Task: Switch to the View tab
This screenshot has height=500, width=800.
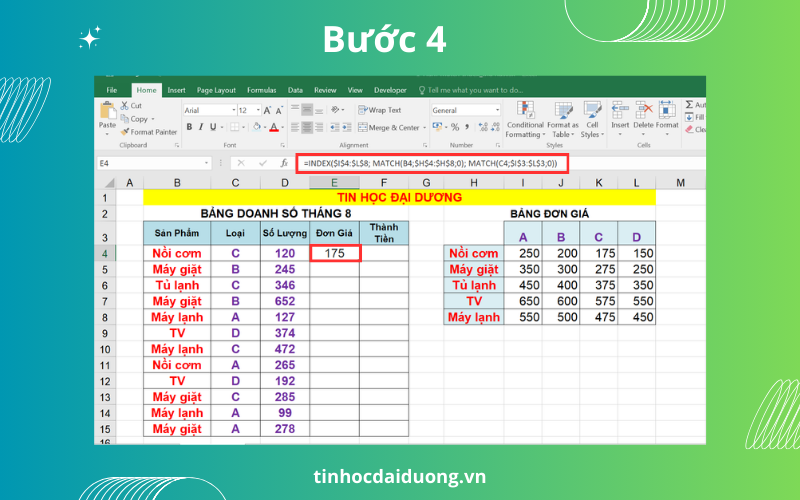Action: pos(355,90)
